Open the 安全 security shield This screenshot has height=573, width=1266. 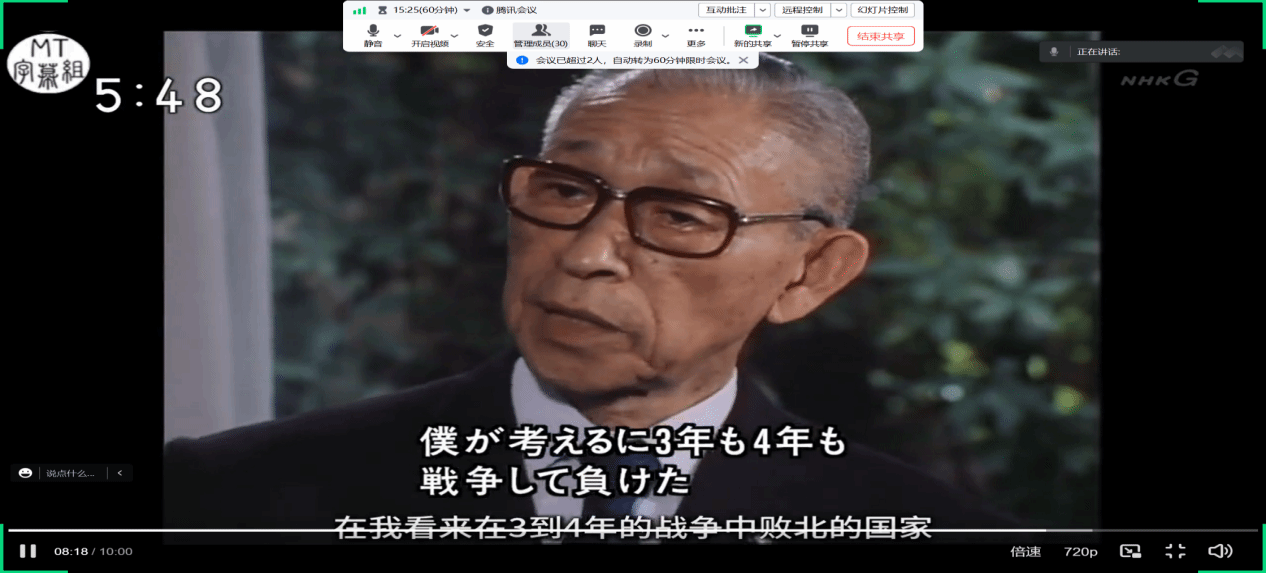[x=485, y=36]
